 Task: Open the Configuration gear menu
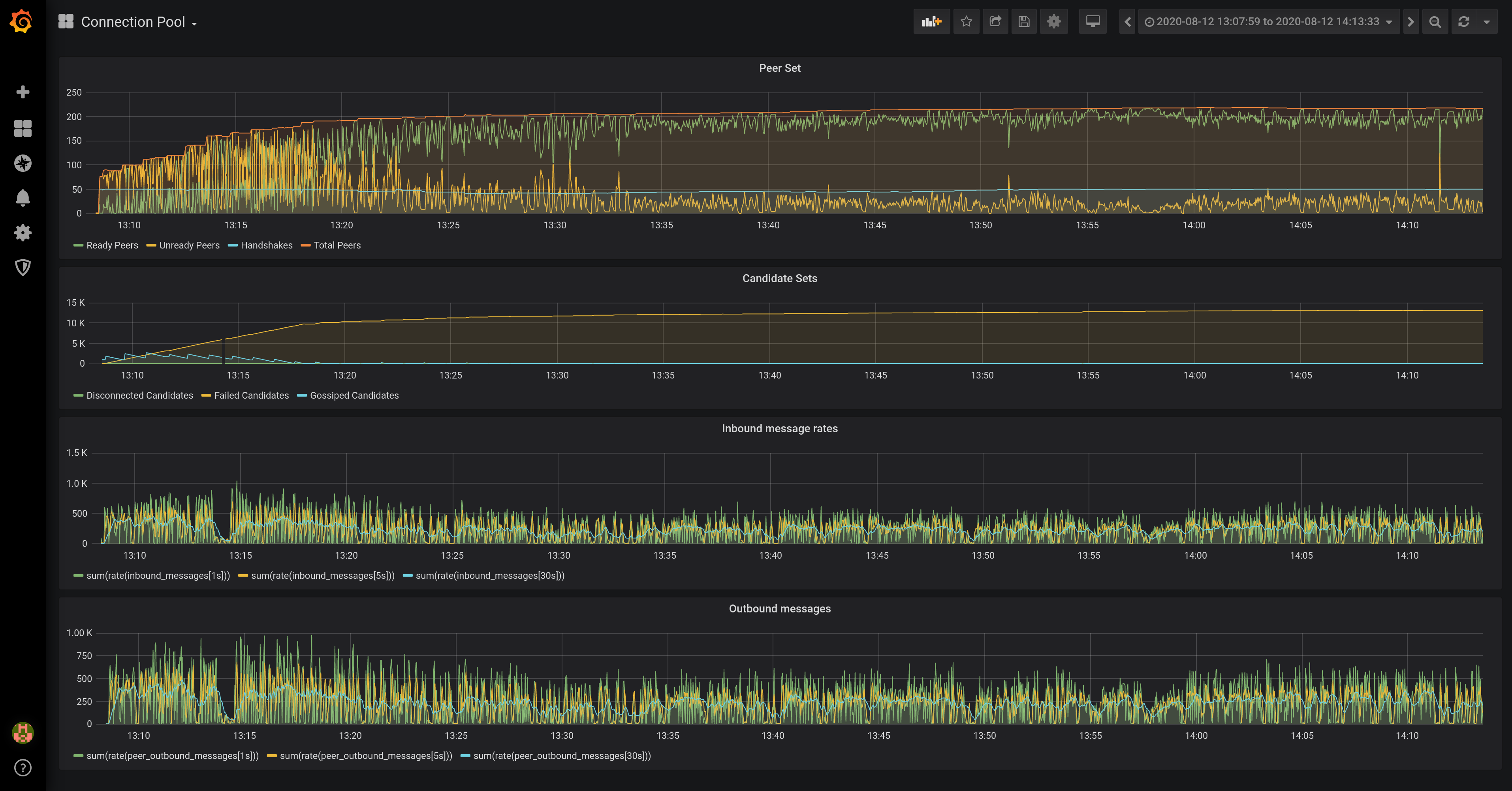(x=22, y=233)
